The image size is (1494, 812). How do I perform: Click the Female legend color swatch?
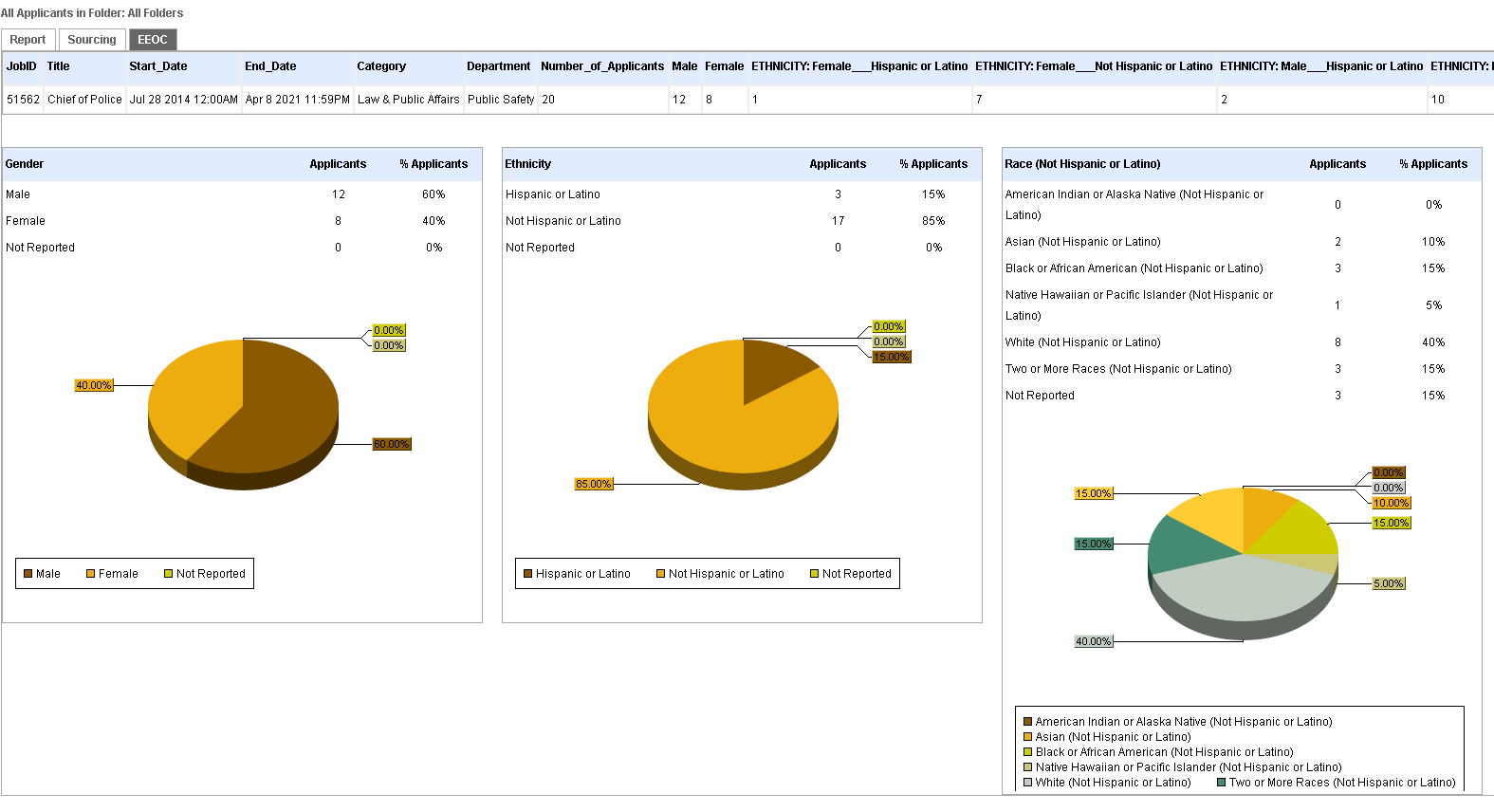[x=91, y=574]
